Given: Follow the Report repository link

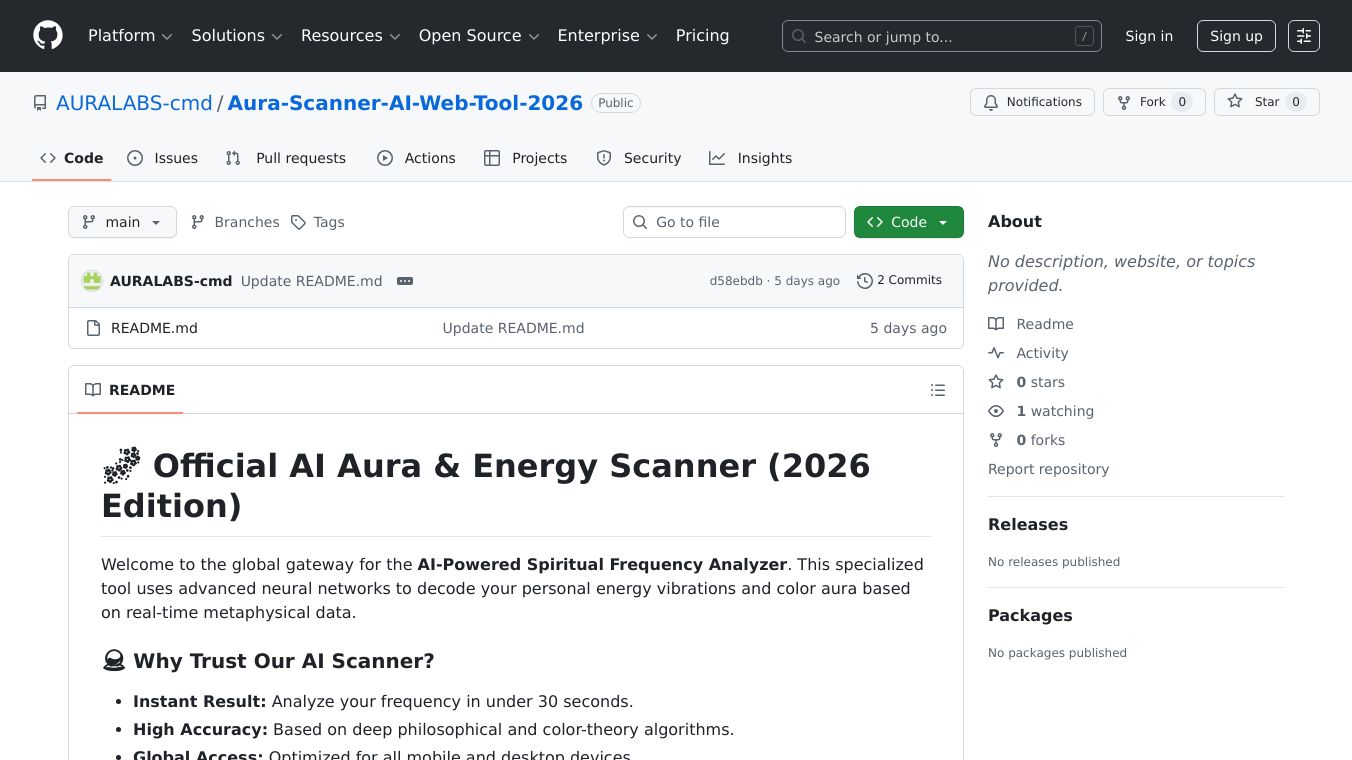Looking at the screenshot, I should pos(1048,469).
